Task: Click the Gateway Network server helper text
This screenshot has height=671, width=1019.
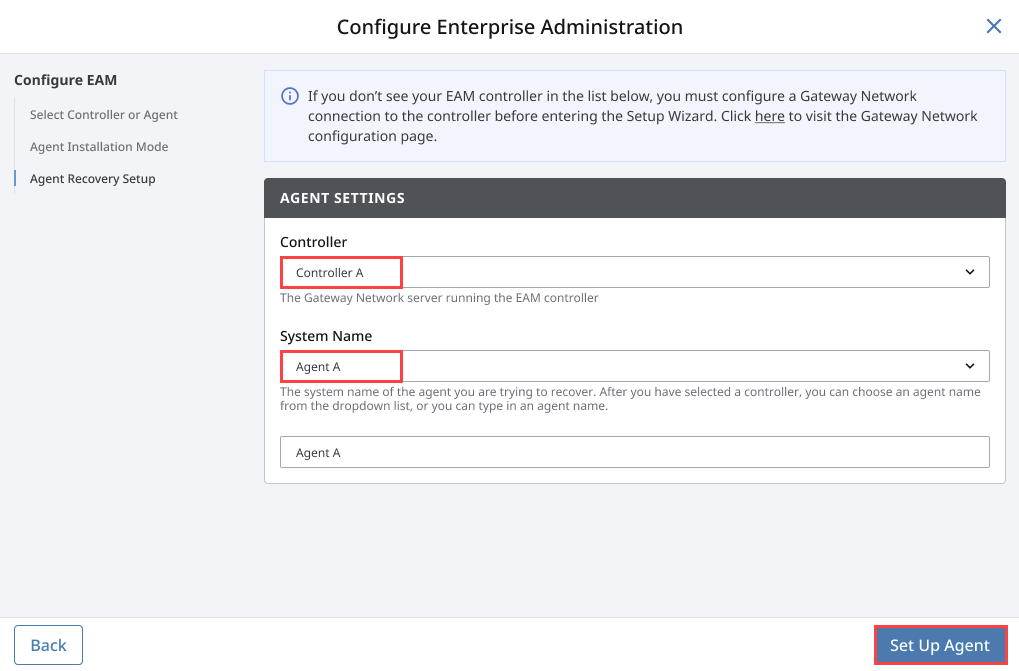Action: coord(439,298)
